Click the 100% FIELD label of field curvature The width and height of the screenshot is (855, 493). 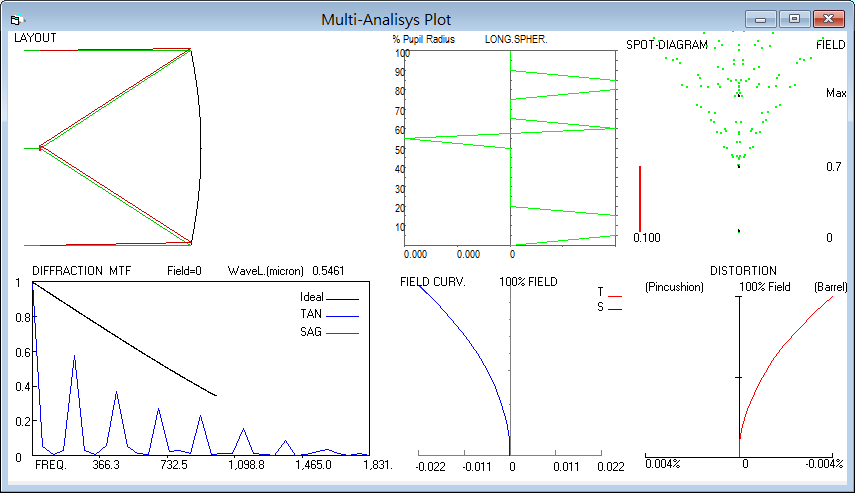click(528, 282)
